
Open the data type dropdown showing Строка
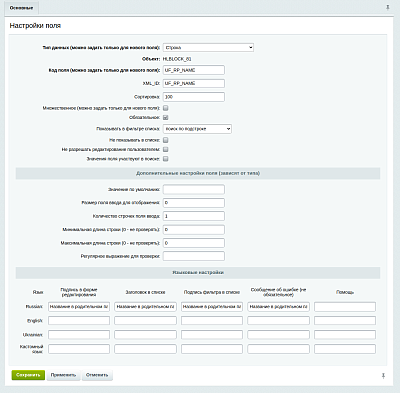tap(208, 47)
